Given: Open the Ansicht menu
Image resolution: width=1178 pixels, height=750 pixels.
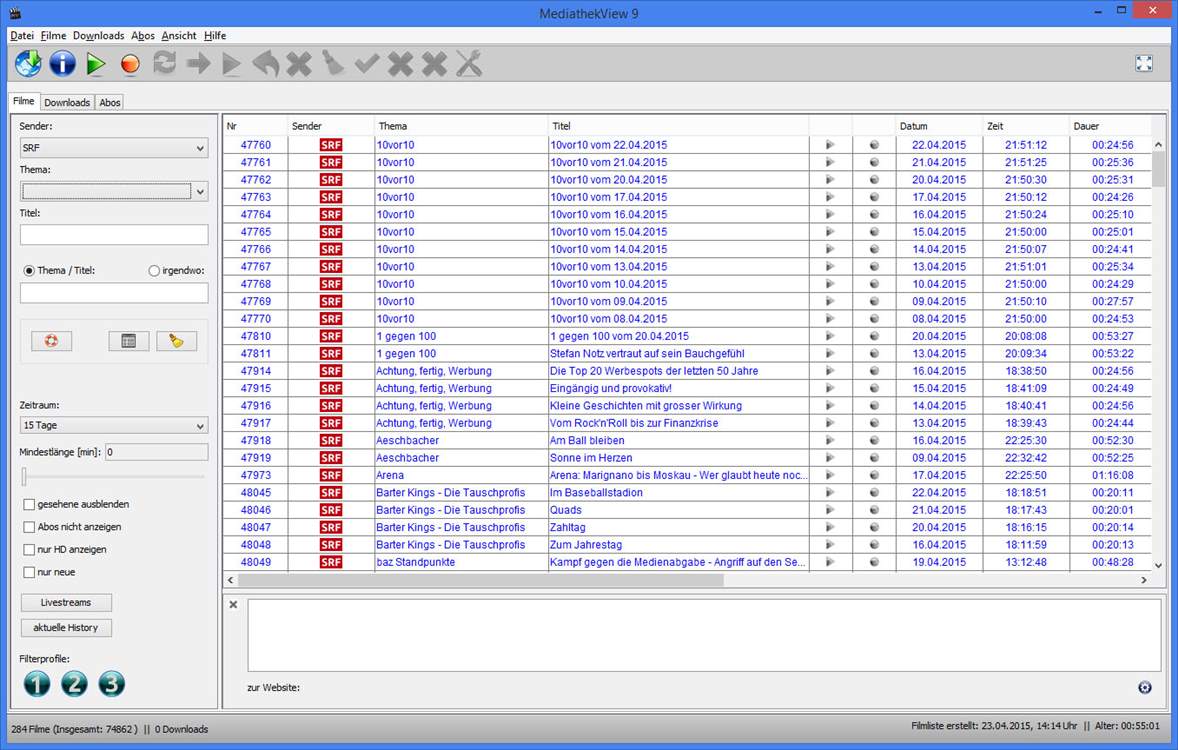Looking at the screenshot, I should pos(179,35).
